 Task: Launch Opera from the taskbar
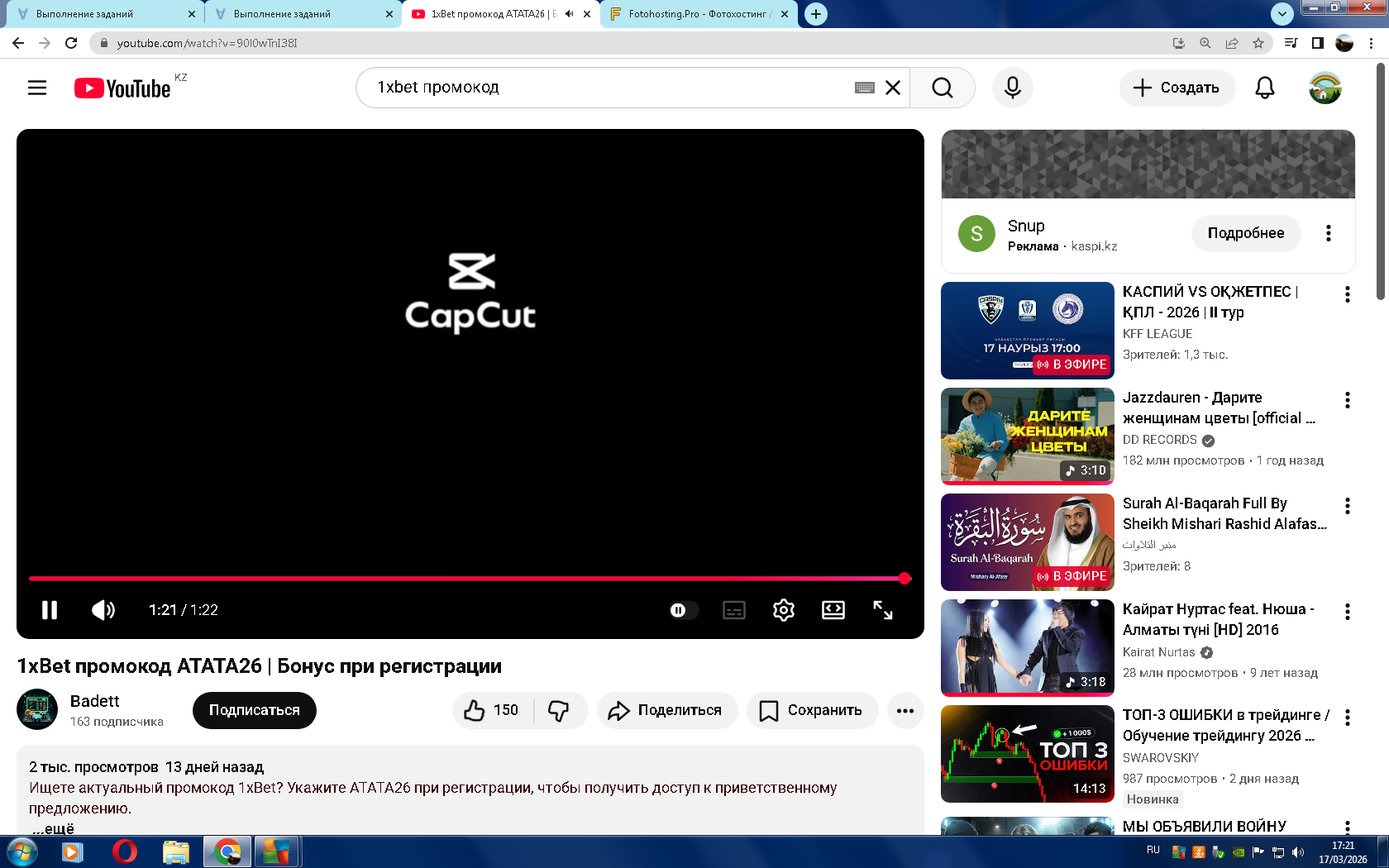click(124, 851)
